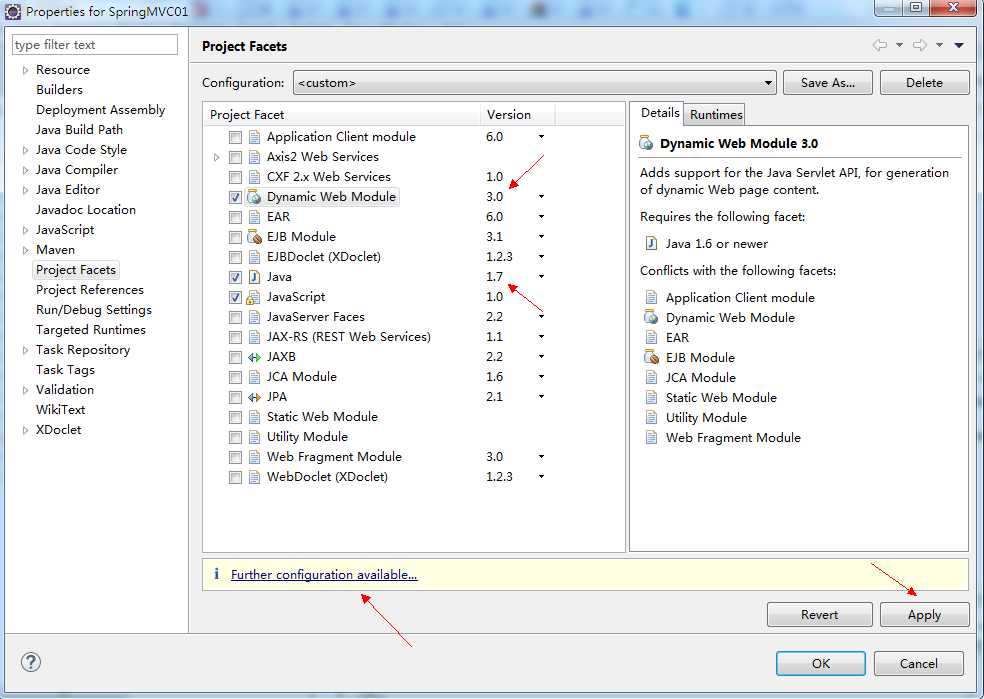Select Project Facets in the tree

click(x=76, y=270)
